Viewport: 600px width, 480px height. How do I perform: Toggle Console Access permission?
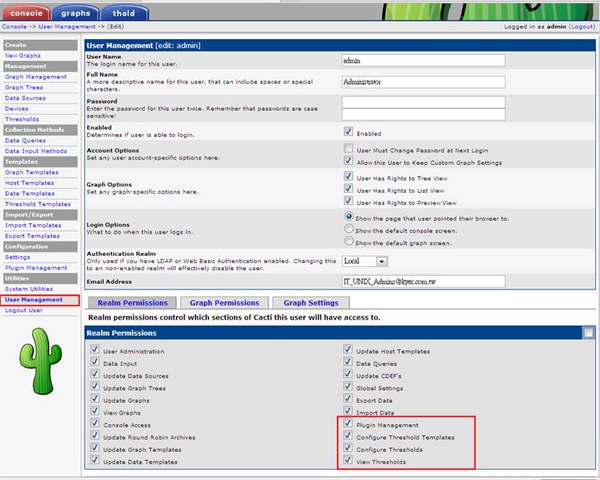coord(95,423)
